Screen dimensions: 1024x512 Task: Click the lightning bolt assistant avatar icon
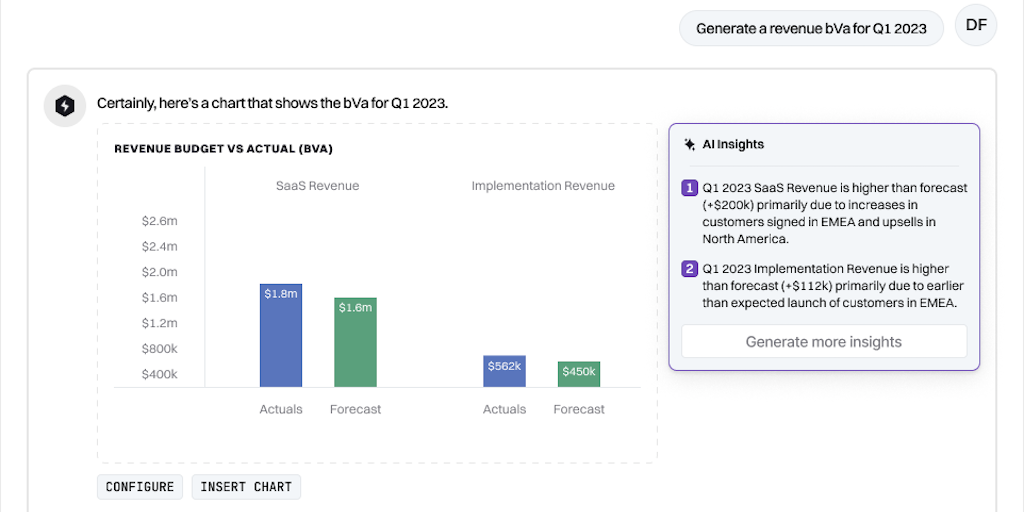pyautogui.click(x=65, y=106)
